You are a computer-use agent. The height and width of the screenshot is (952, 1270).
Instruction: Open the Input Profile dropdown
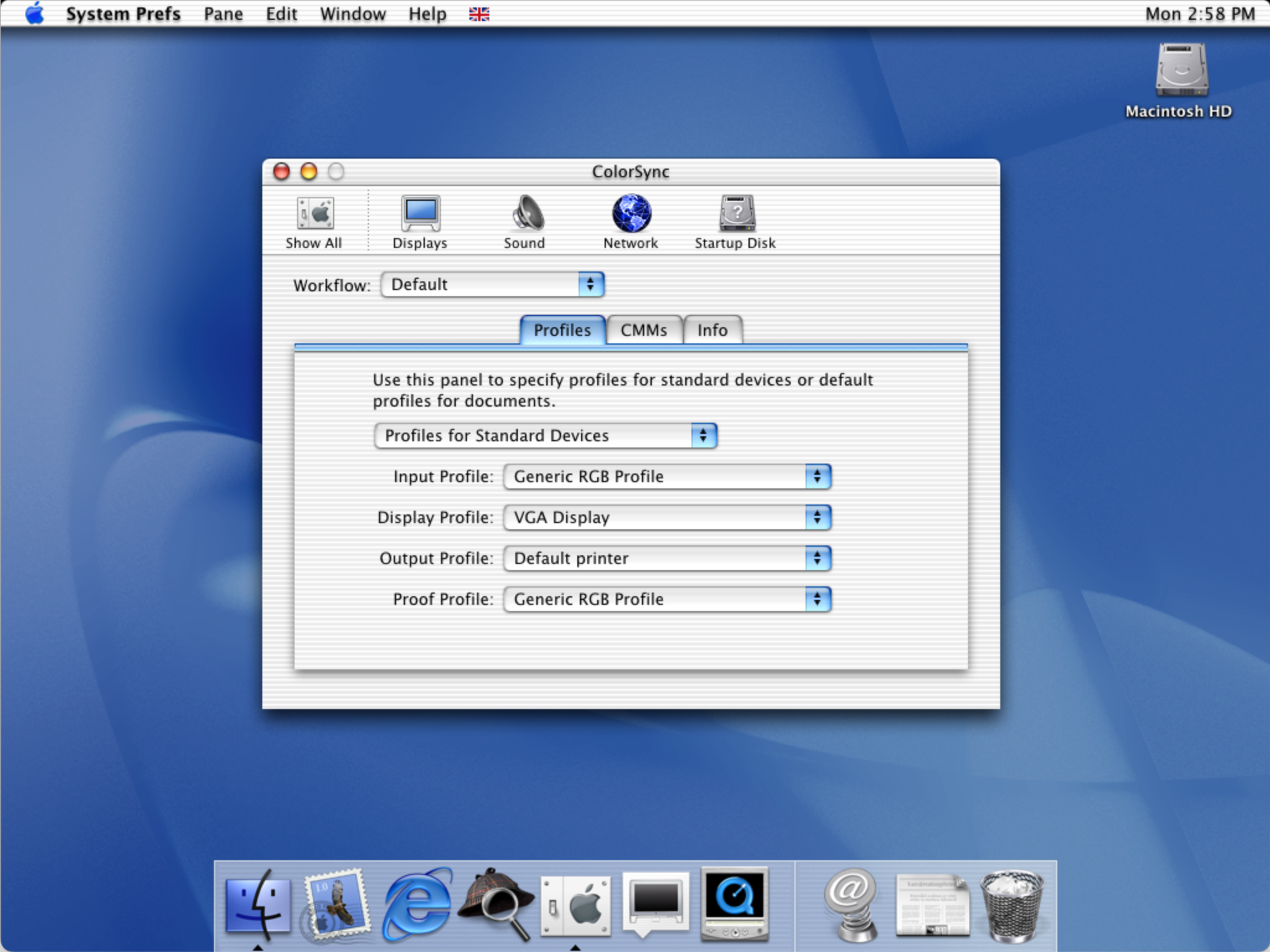click(667, 477)
